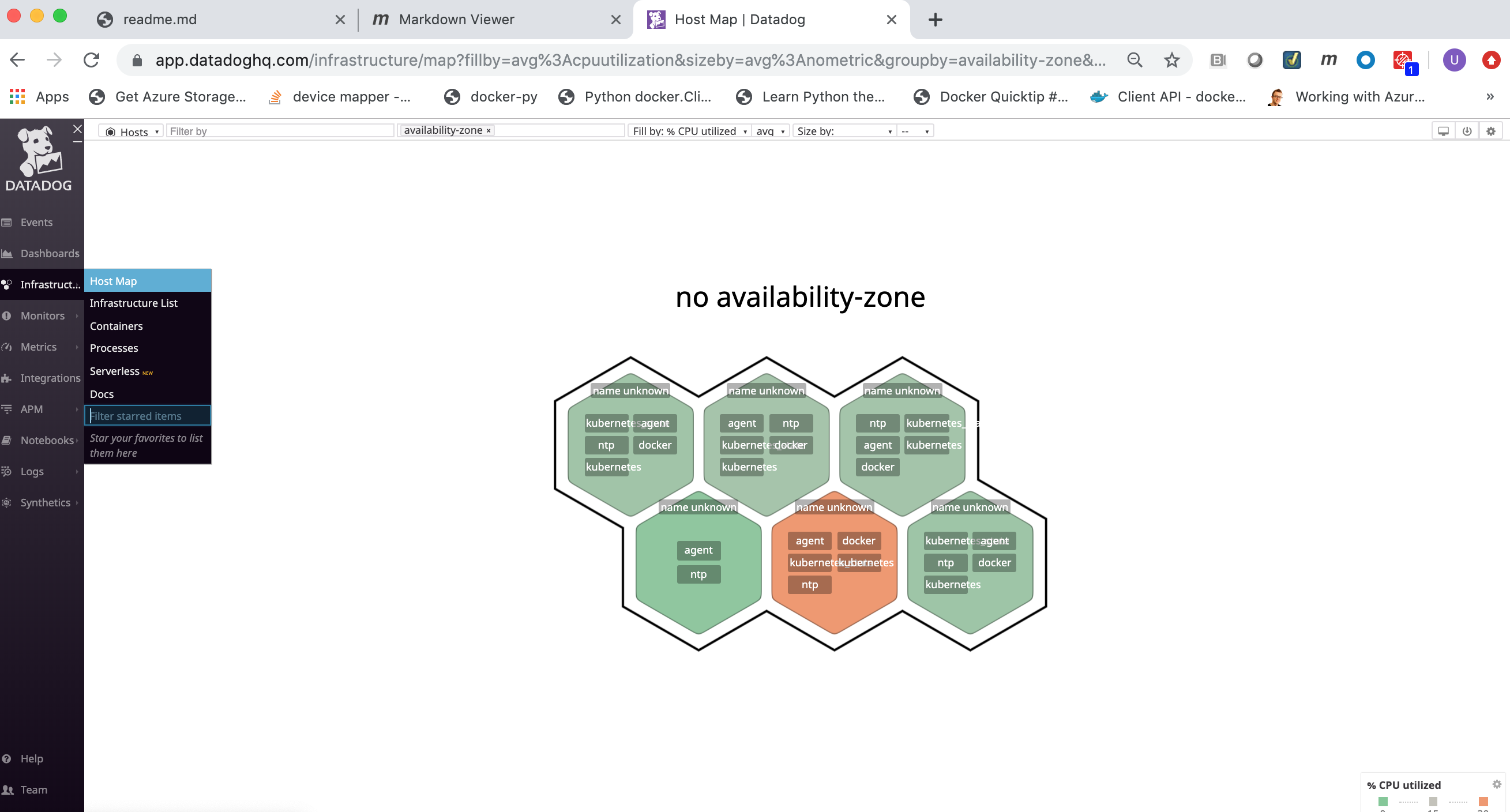Click the docker tag in the orange host

click(858, 540)
